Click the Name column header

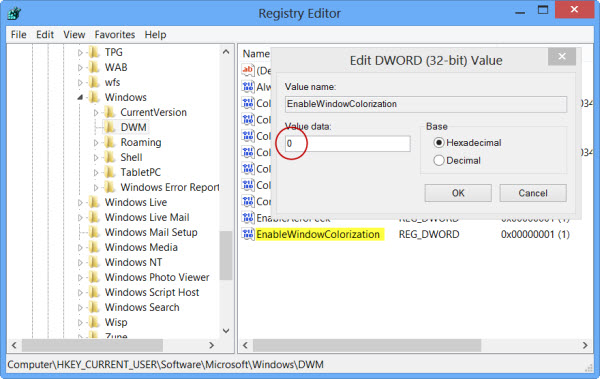click(x=256, y=54)
